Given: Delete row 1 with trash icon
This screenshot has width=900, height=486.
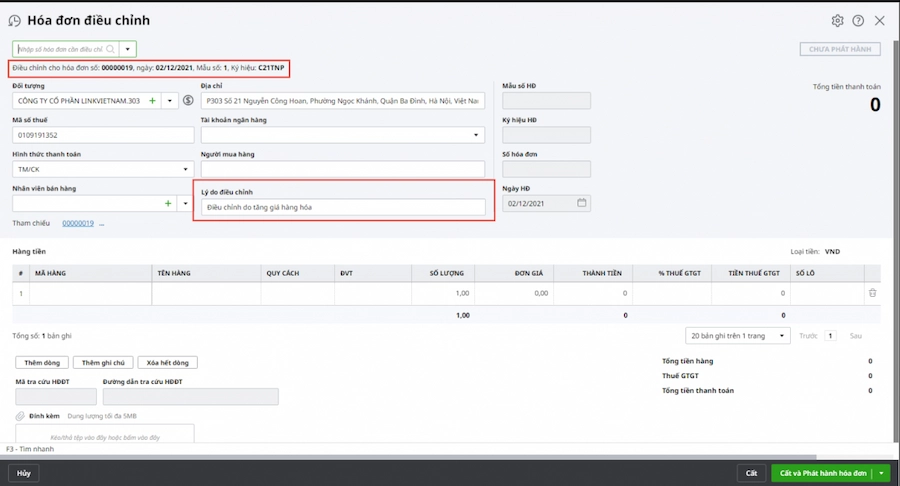Looking at the screenshot, I should point(872,293).
